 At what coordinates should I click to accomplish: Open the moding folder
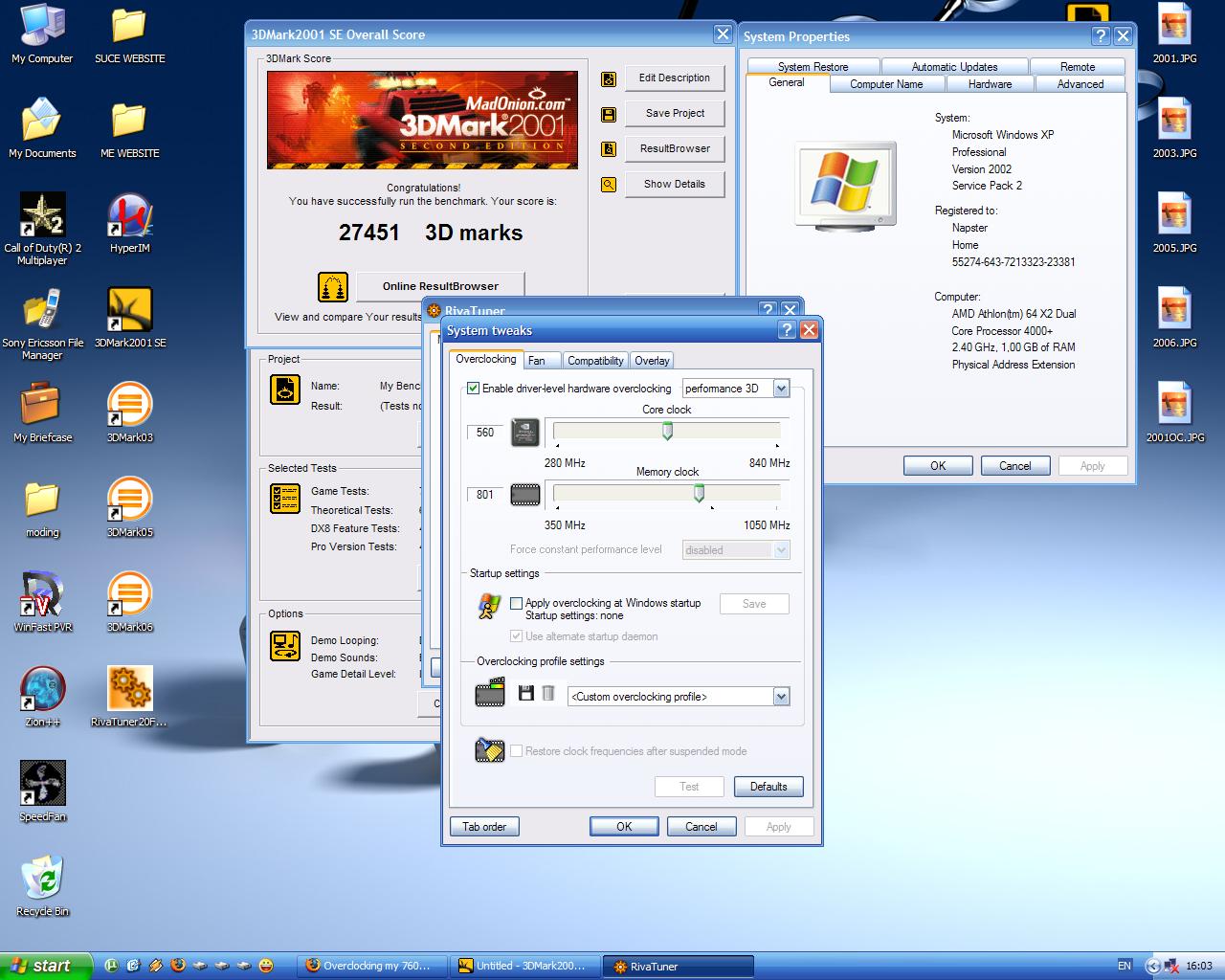point(42,507)
